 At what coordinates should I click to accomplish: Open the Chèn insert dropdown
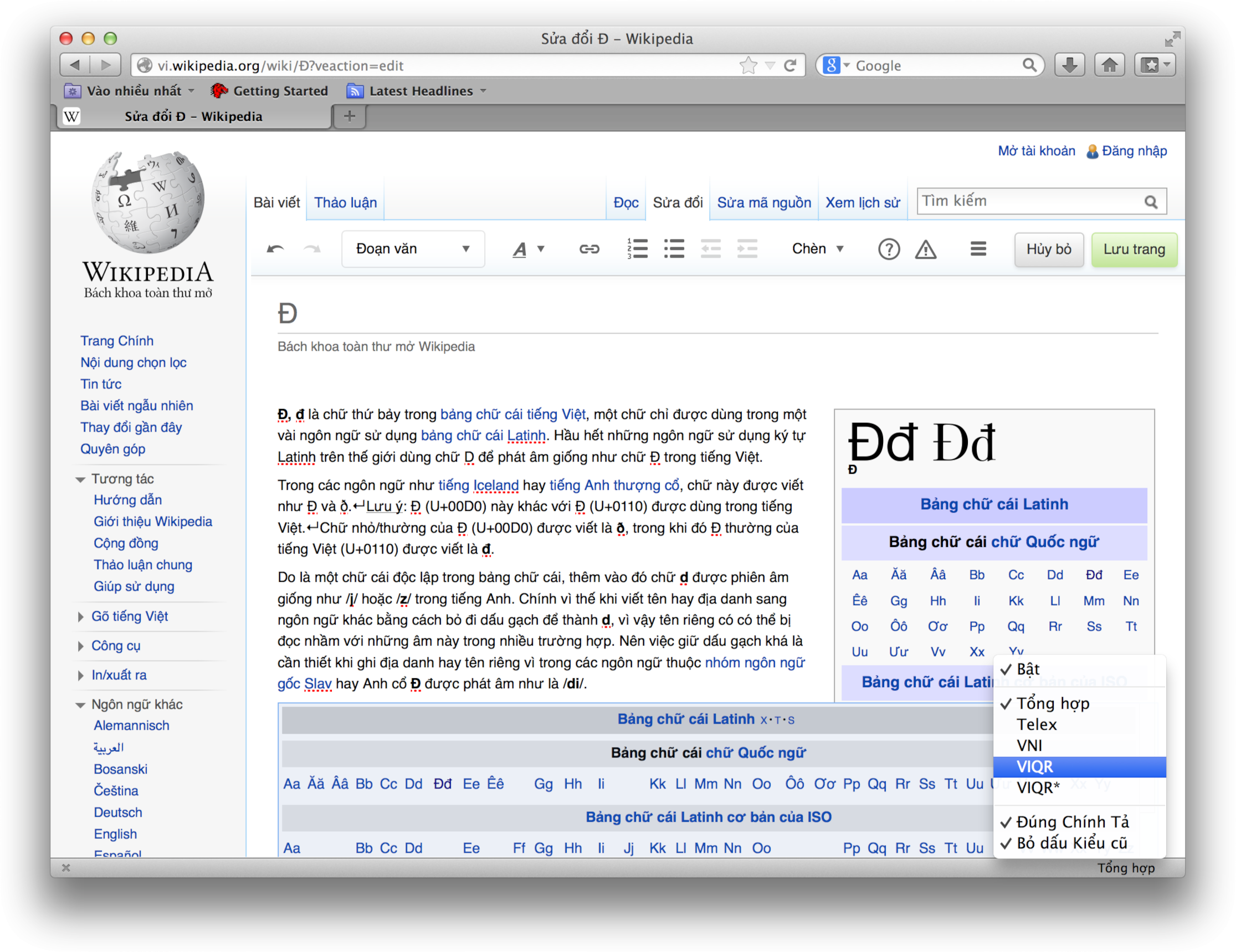click(818, 249)
